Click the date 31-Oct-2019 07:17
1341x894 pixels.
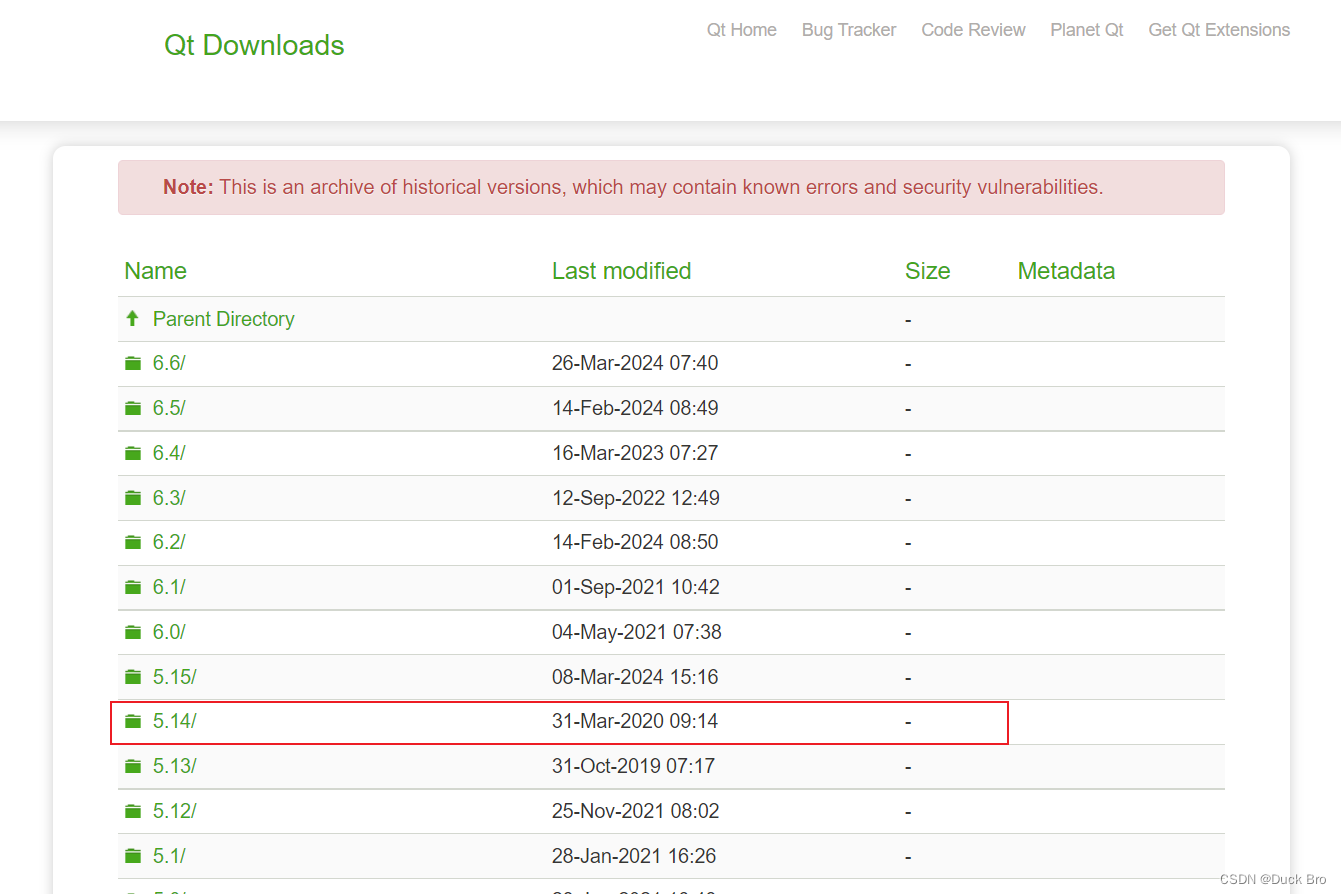pos(633,766)
